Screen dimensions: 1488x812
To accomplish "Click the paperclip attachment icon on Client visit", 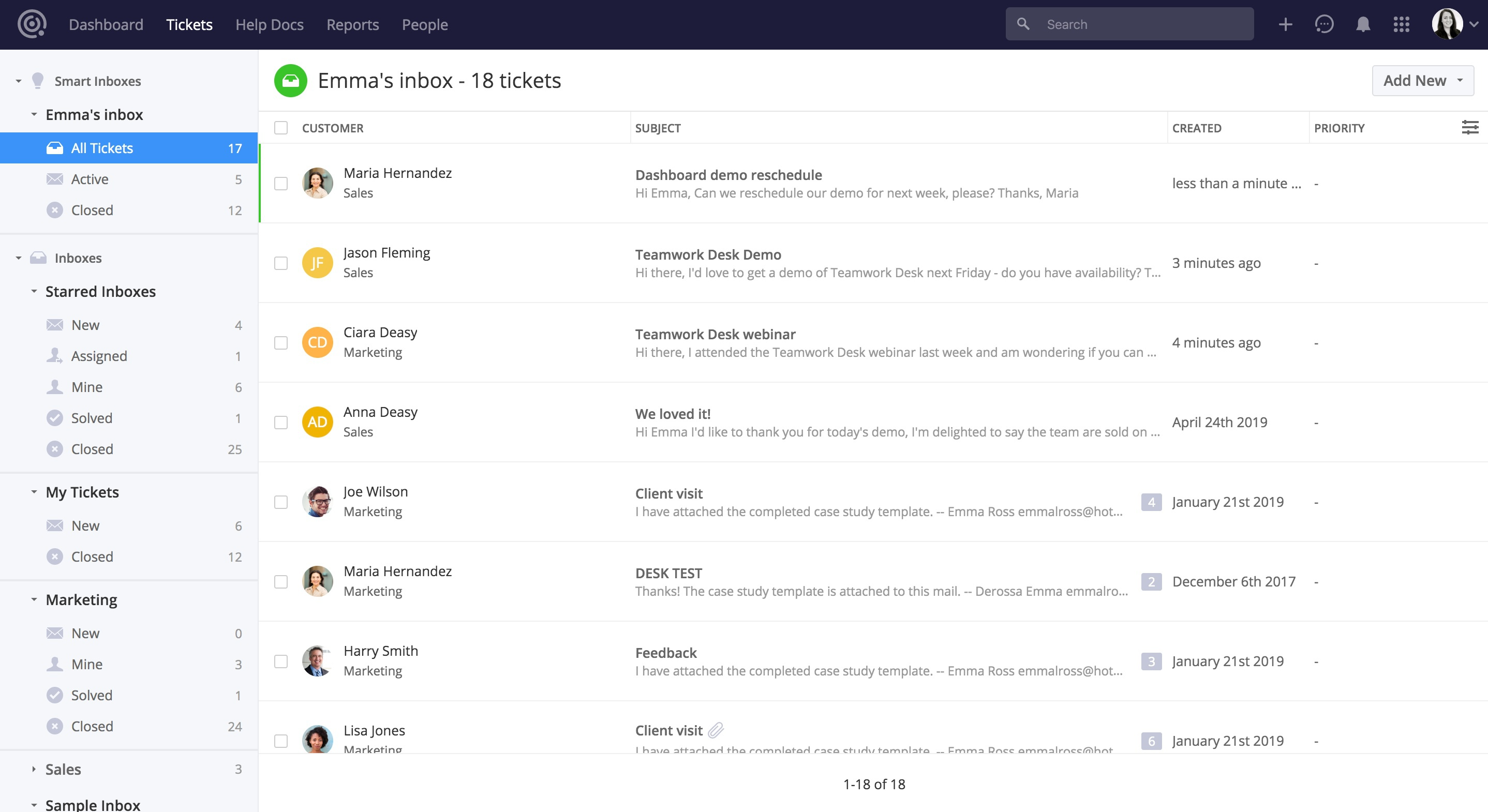I will (x=716, y=730).
